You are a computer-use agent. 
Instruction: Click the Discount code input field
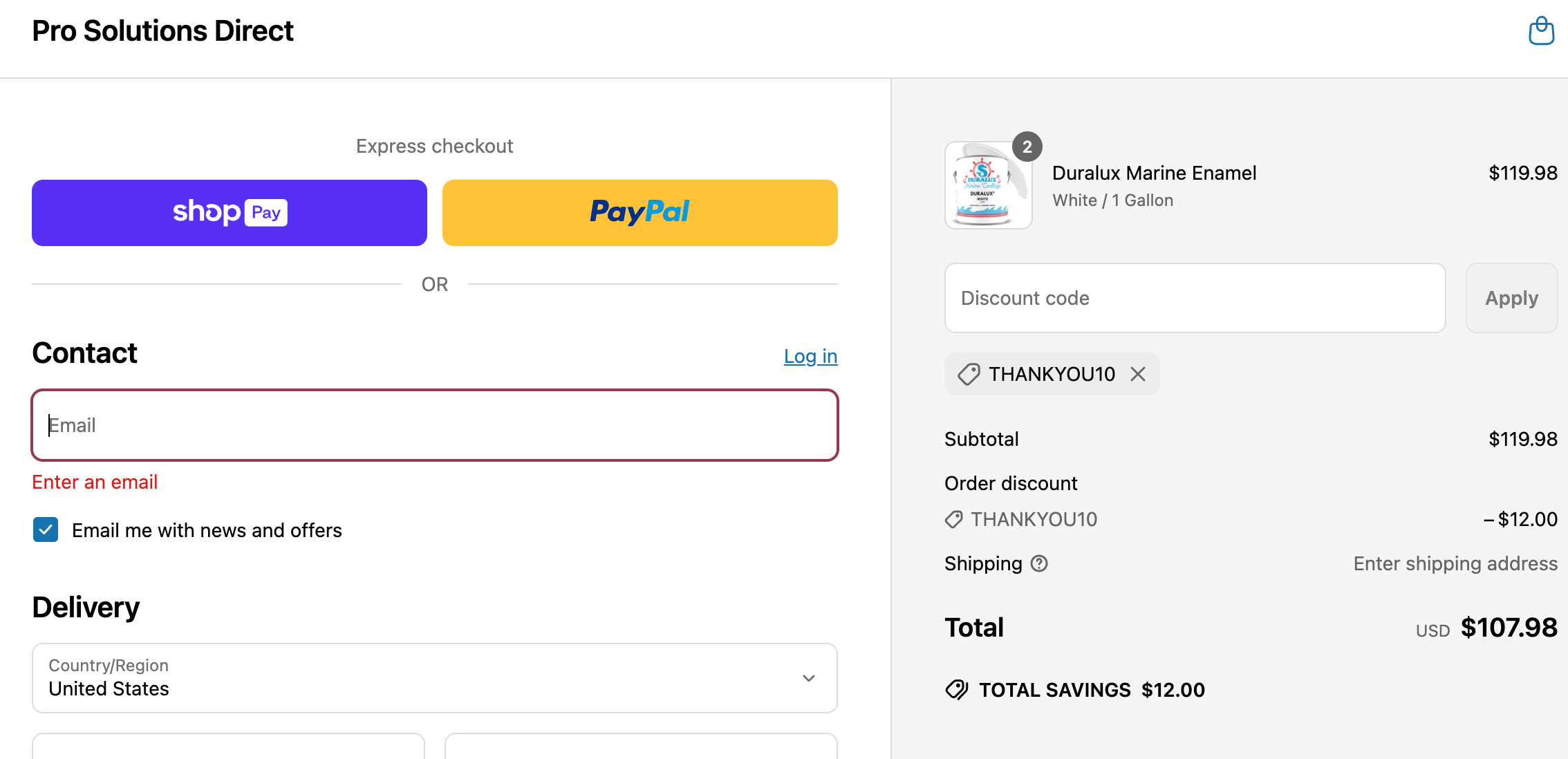1195,298
